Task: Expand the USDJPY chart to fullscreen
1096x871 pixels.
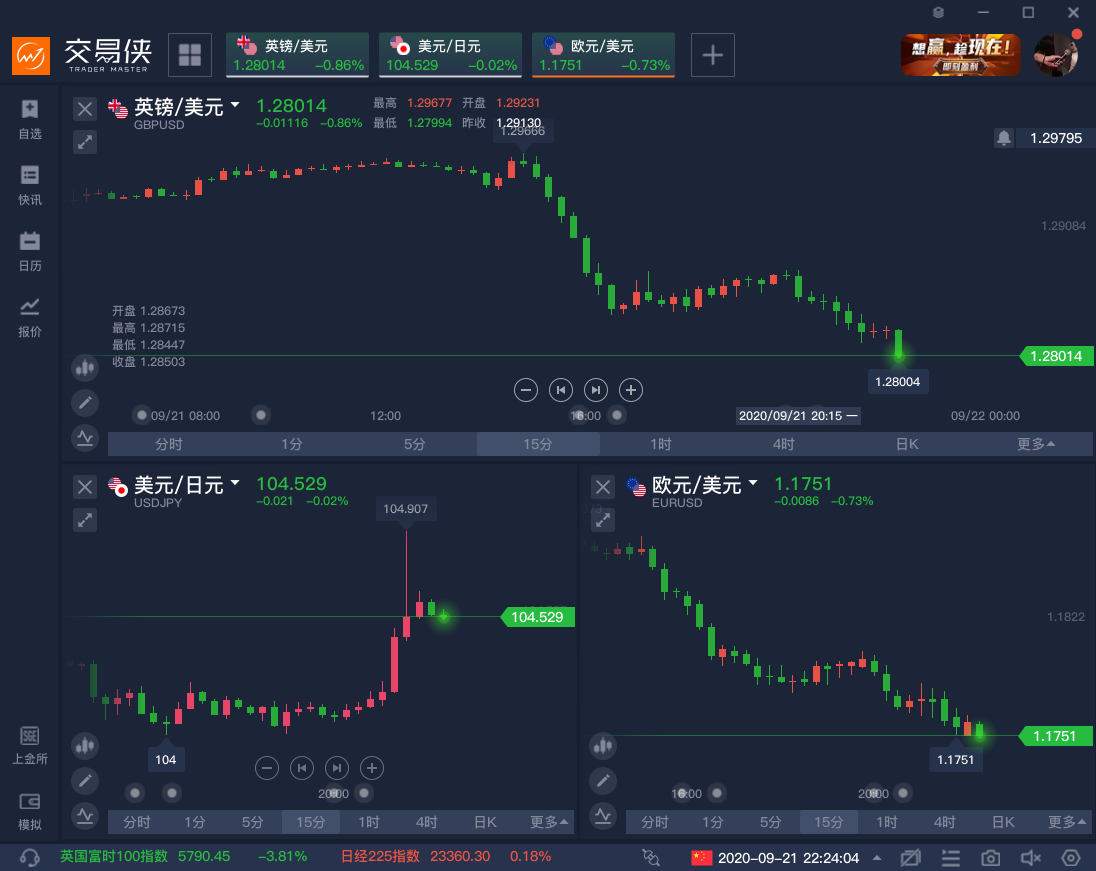Action: [85, 520]
